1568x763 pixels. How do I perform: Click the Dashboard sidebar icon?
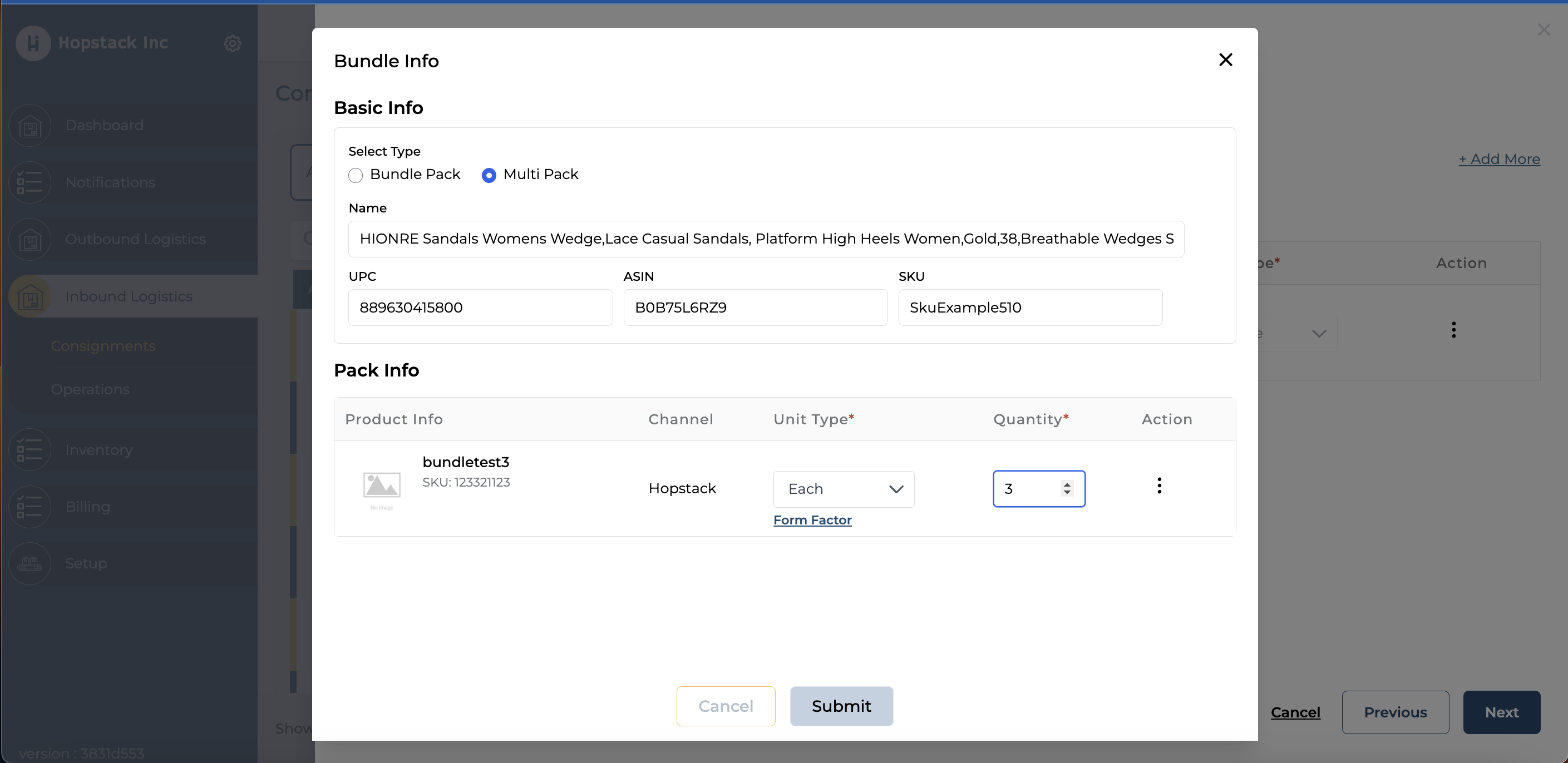[x=30, y=126]
